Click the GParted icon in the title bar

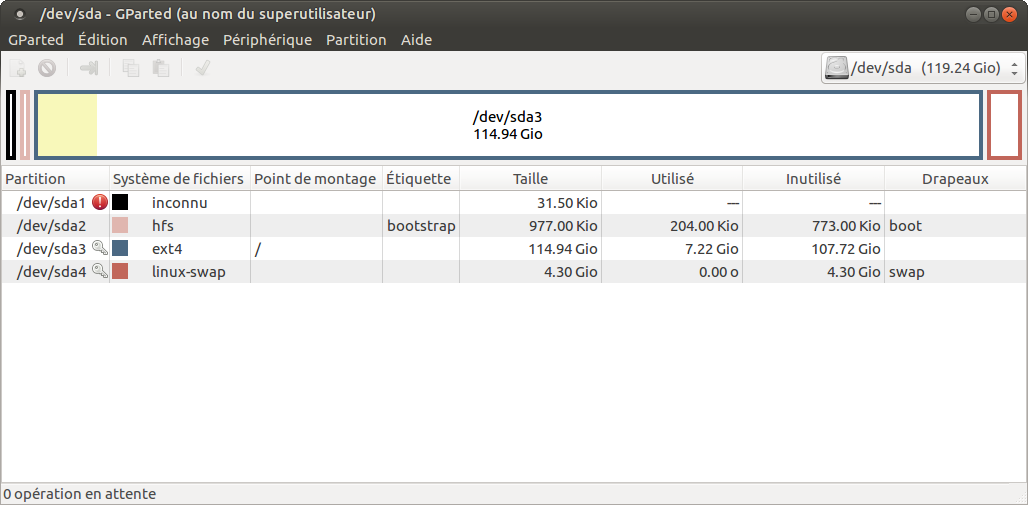click(x=19, y=14)
